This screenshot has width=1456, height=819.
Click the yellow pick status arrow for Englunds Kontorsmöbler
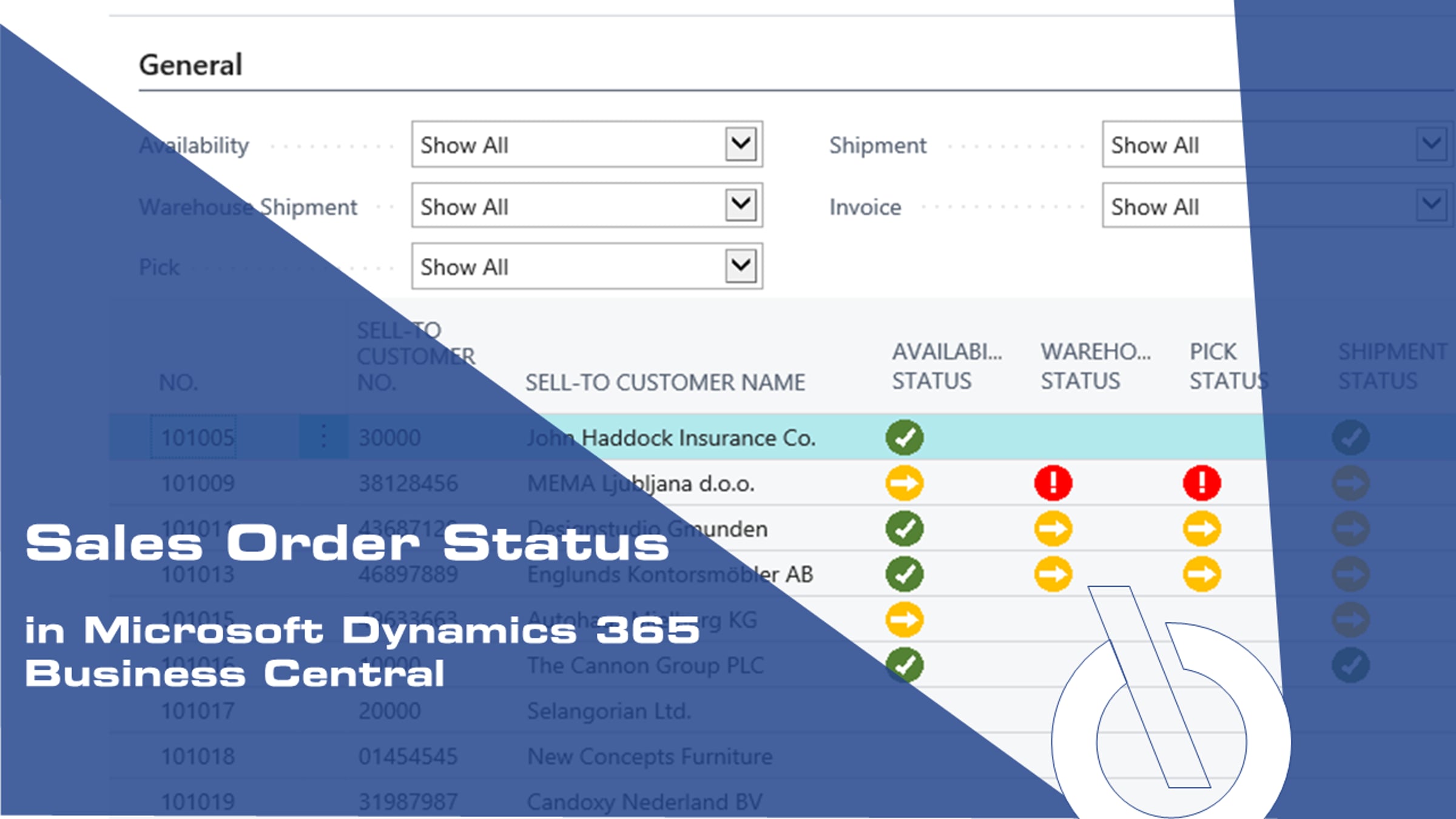(1202, 574)
